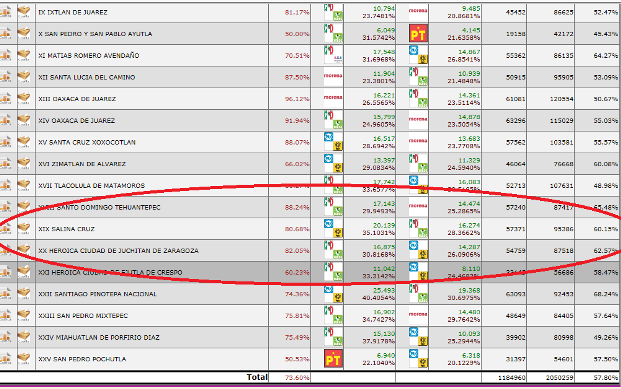Click the second-place Morena logo in XIV Oaxaca de Juarez row
The image size is (621, 389).
pos(418,119)
